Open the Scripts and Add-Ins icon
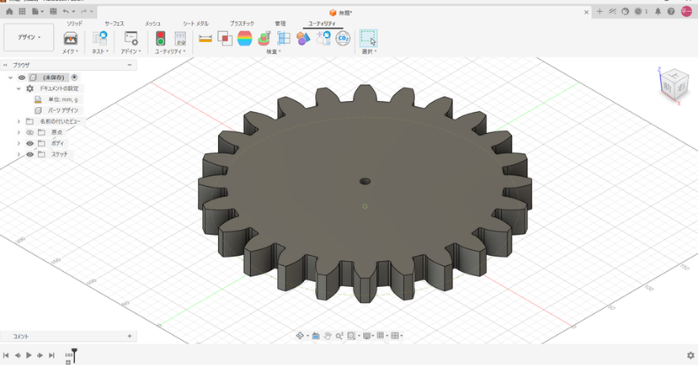The width and height of the screenshot is (698, 365). (131, 38)
